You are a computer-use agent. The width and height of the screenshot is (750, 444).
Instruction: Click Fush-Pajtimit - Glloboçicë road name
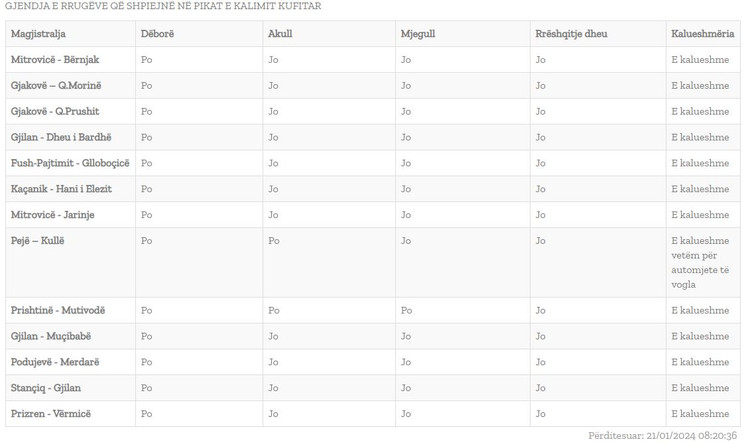click(70, 163)
